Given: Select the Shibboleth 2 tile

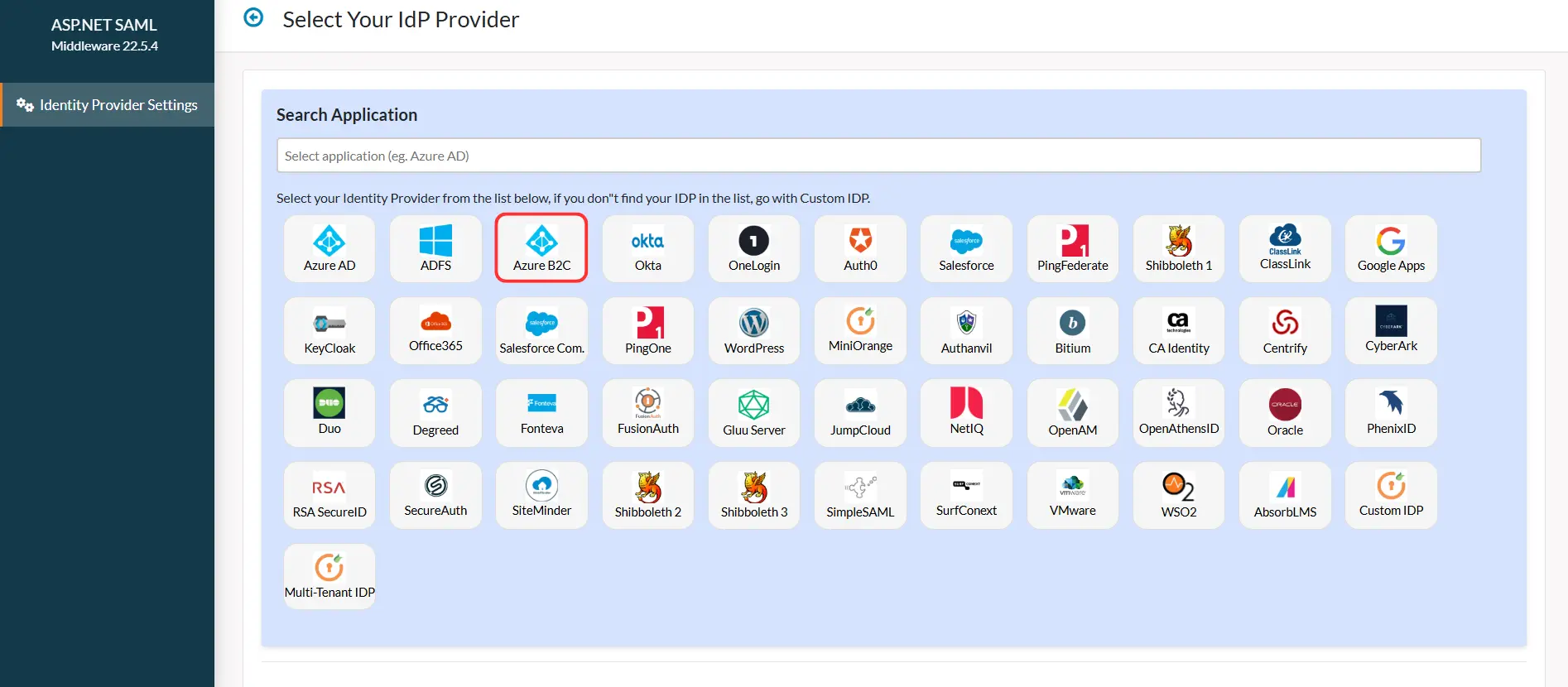Looking at the screenshot, I should [x=648, y=495].
